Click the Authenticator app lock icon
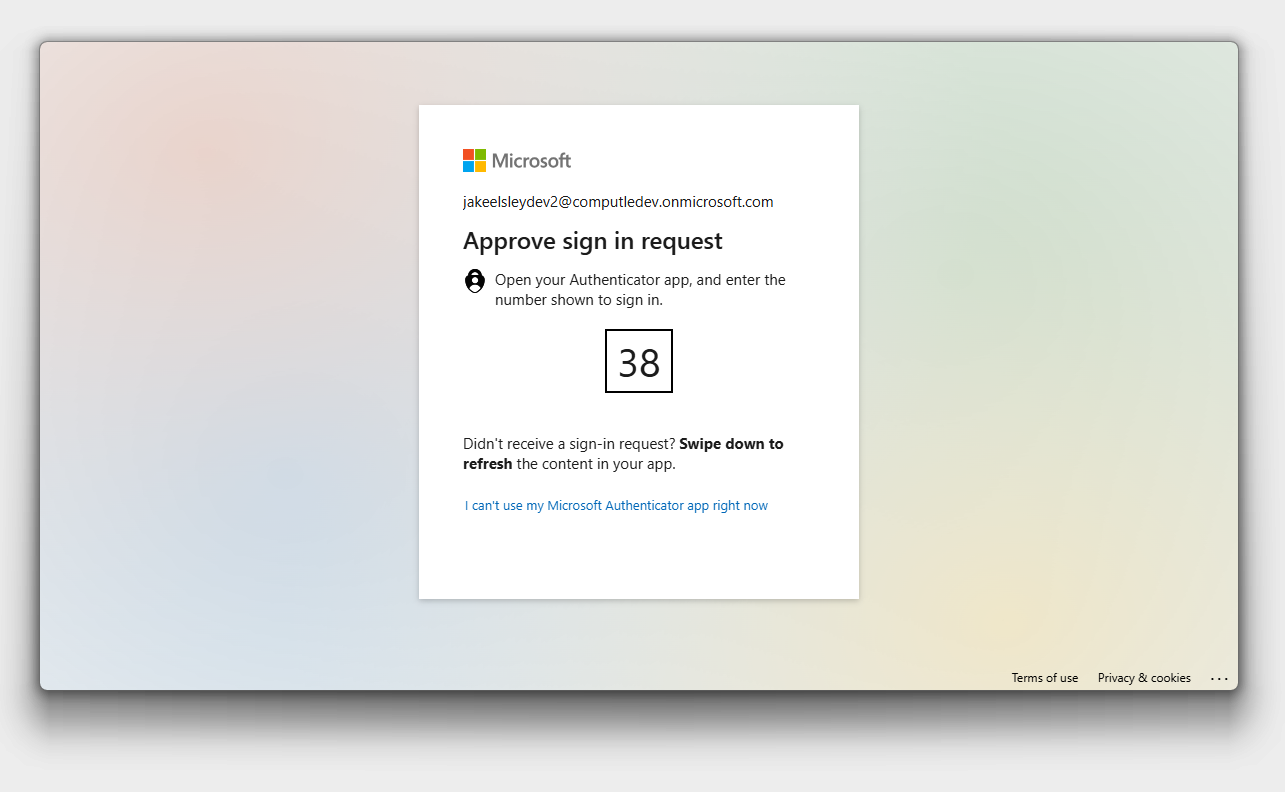 pos(475,281)
